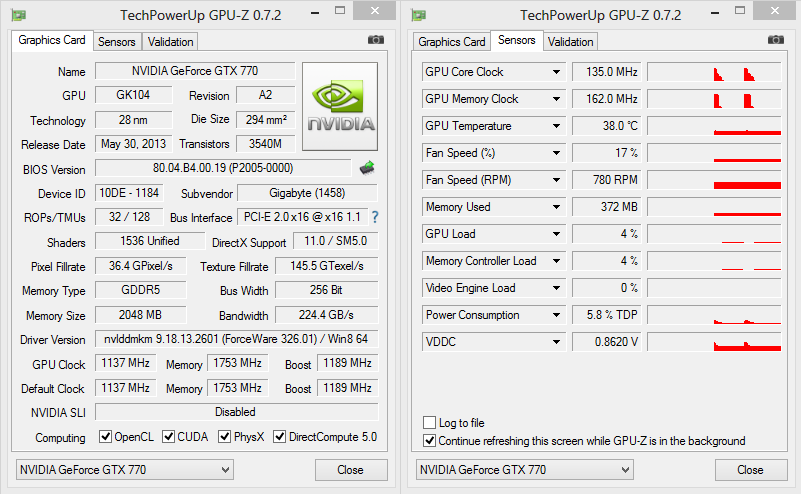Click the camera screenshot icon in Sensors window
The width and height of the screenshot is (801, 494).
tap(775, 40)
